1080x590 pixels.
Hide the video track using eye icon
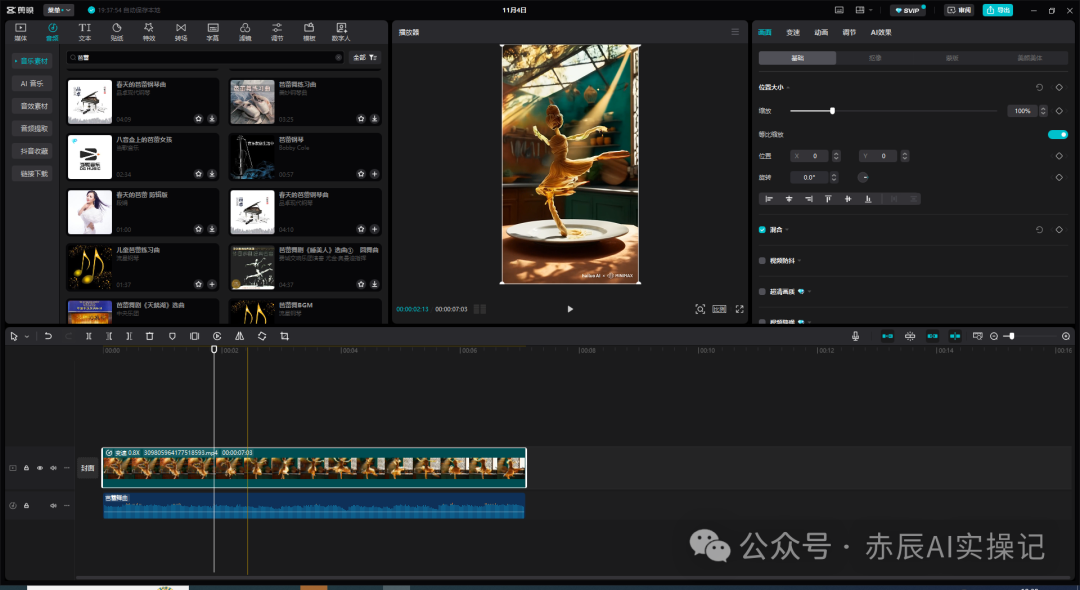pos(40,468)
